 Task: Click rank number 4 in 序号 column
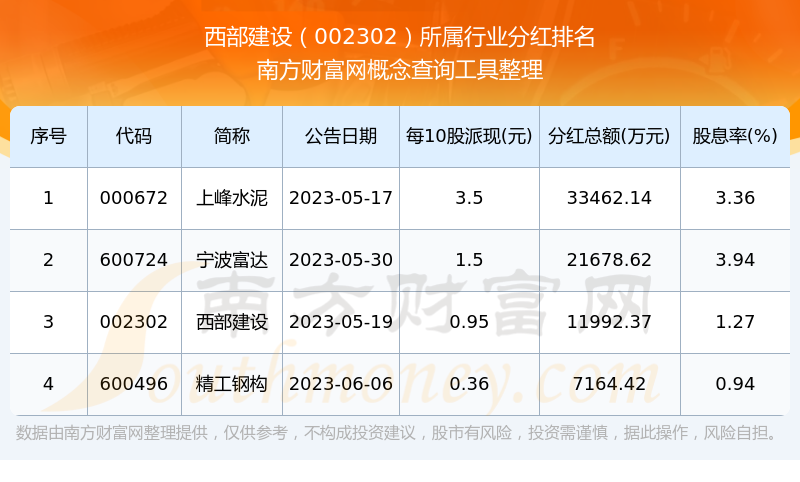(48, 384)
